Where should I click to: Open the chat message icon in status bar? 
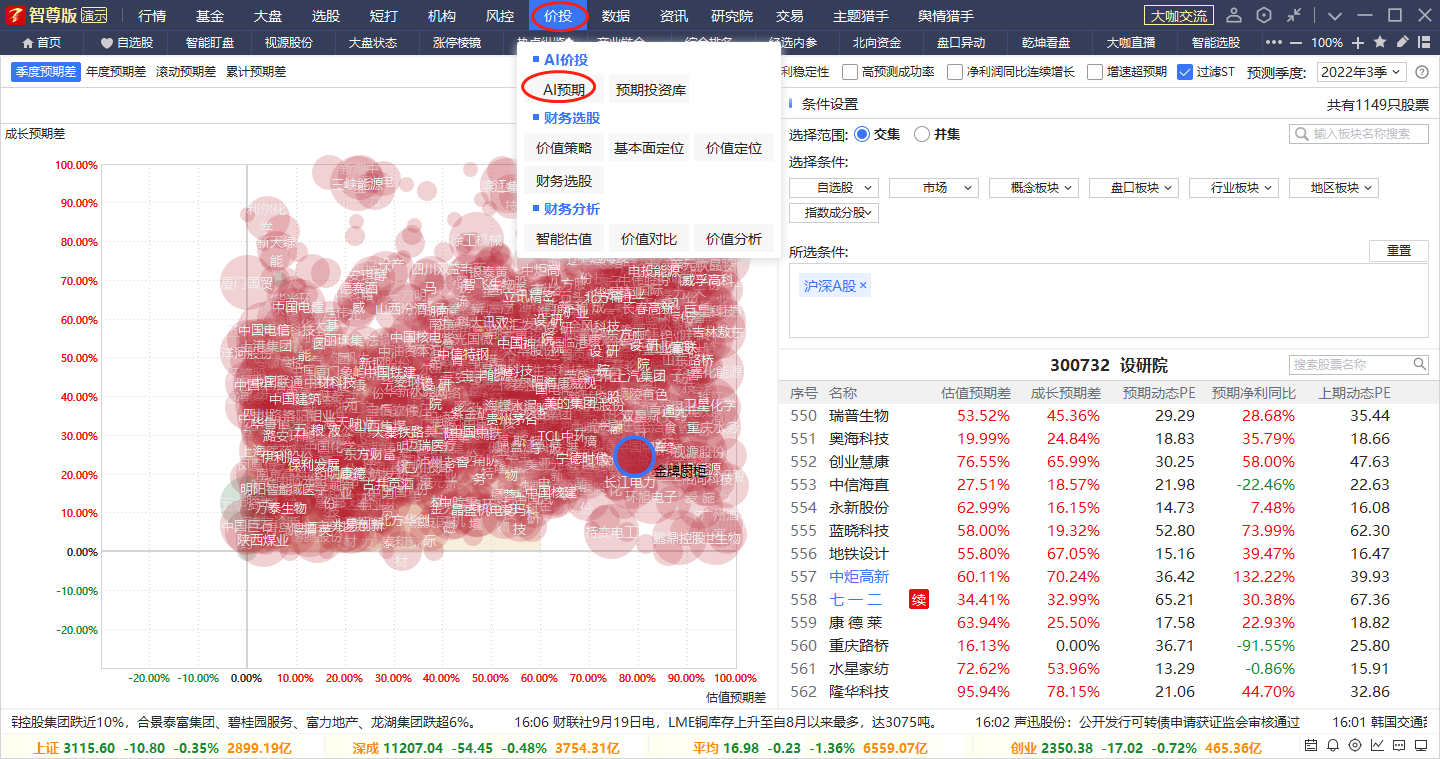pos(1399,745)
